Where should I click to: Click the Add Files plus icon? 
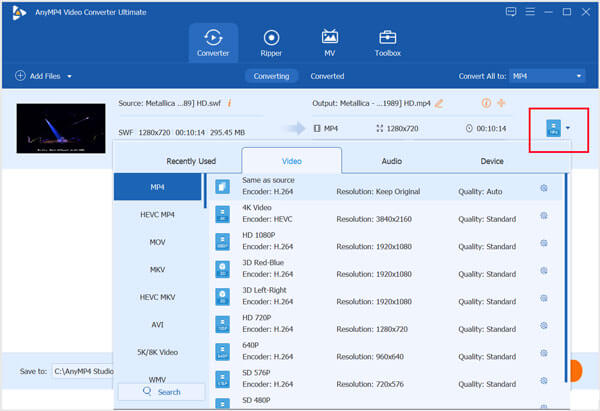(20, 76)
